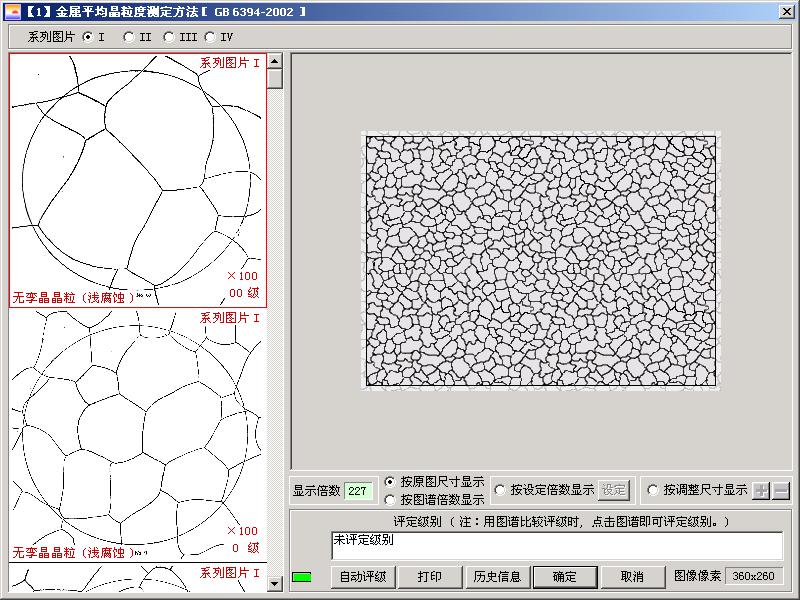Select series image option II
Screen dimensions: 800x600
(129, 37)
